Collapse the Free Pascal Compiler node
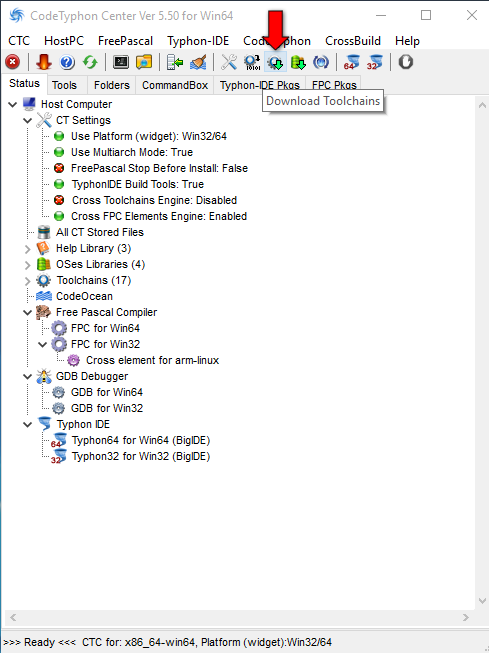 [x=27, y=312]
